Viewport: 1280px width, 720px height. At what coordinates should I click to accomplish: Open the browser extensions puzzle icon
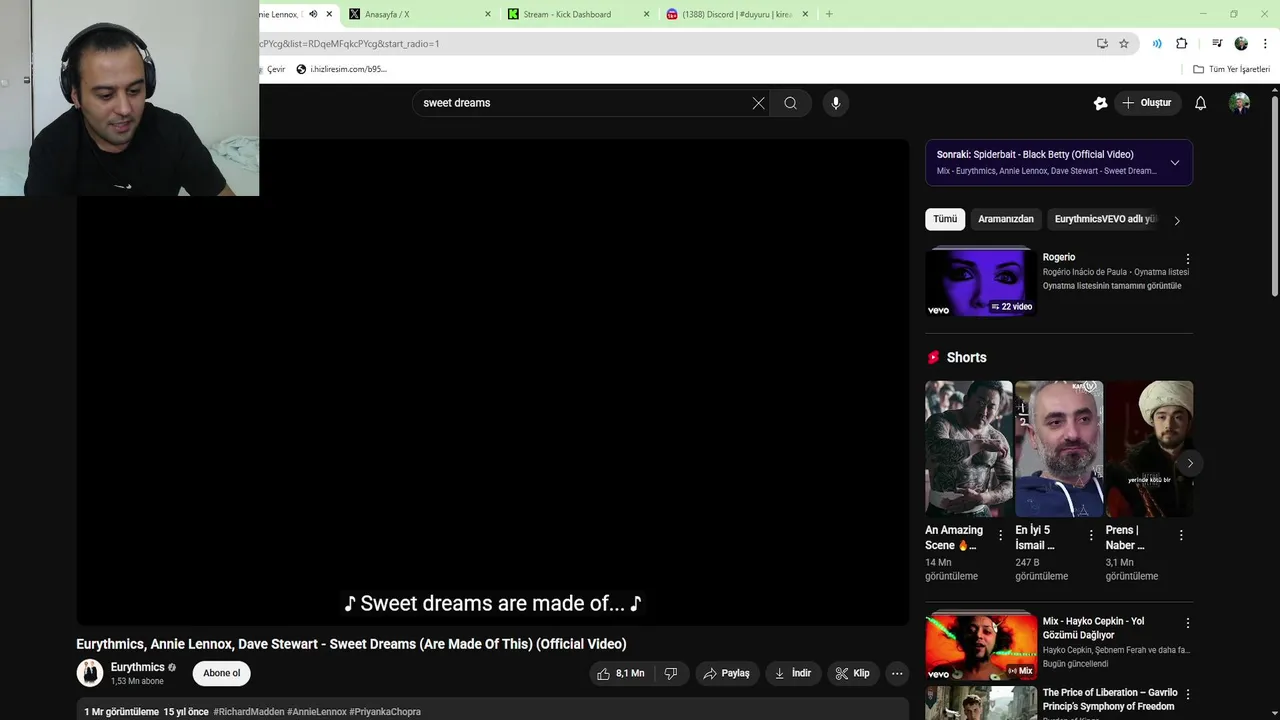1181,43
